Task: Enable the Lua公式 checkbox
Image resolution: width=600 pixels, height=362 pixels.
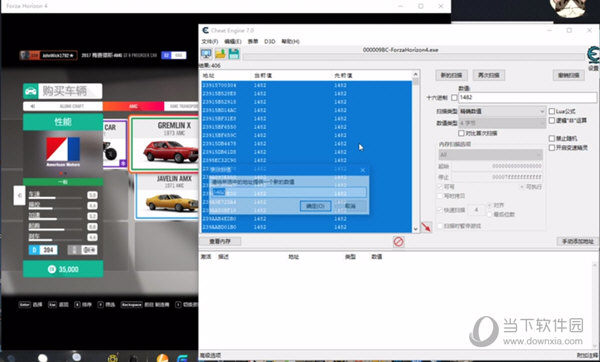Action: pos(552,111)
